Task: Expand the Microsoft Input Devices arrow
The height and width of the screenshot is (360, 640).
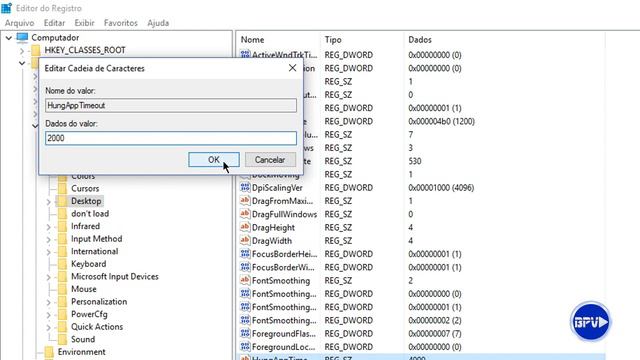Action: point(48,277)
